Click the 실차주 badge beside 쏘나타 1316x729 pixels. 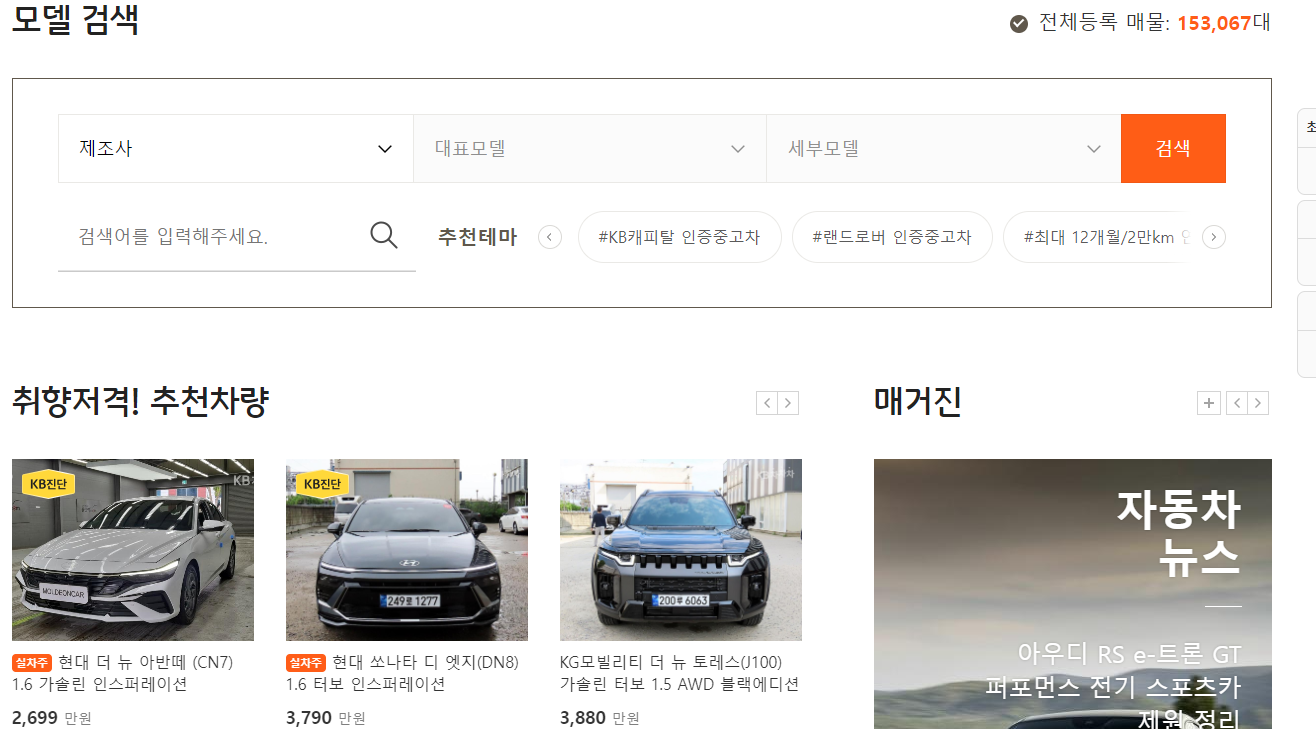point(306,663)
